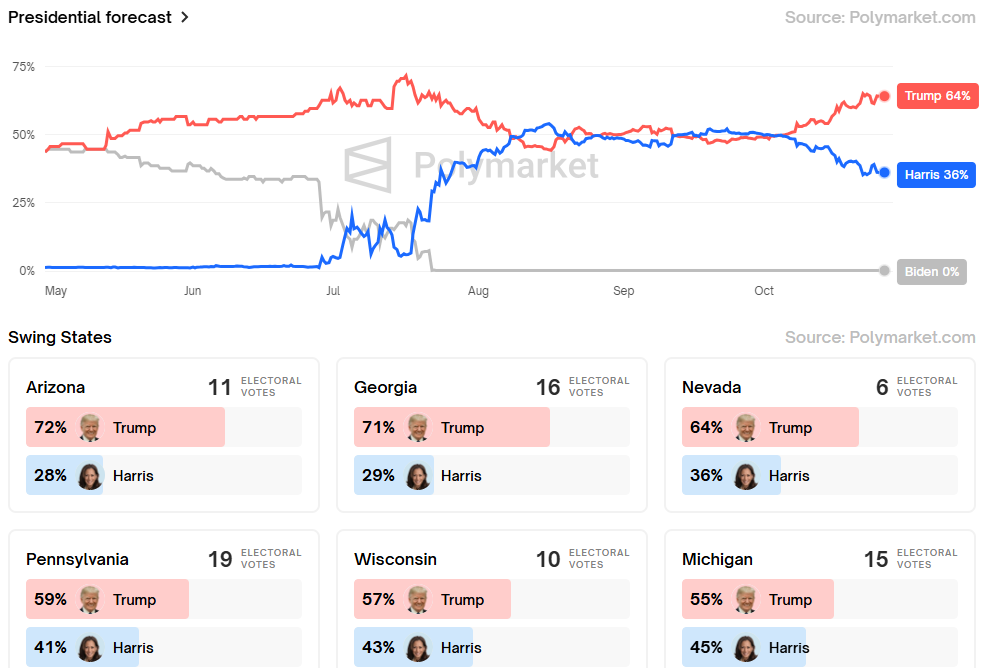Click Harris avatar in Nevada card
Image resolution: width=993 pixels, height=668 pixels.
[x=746, y=475]
